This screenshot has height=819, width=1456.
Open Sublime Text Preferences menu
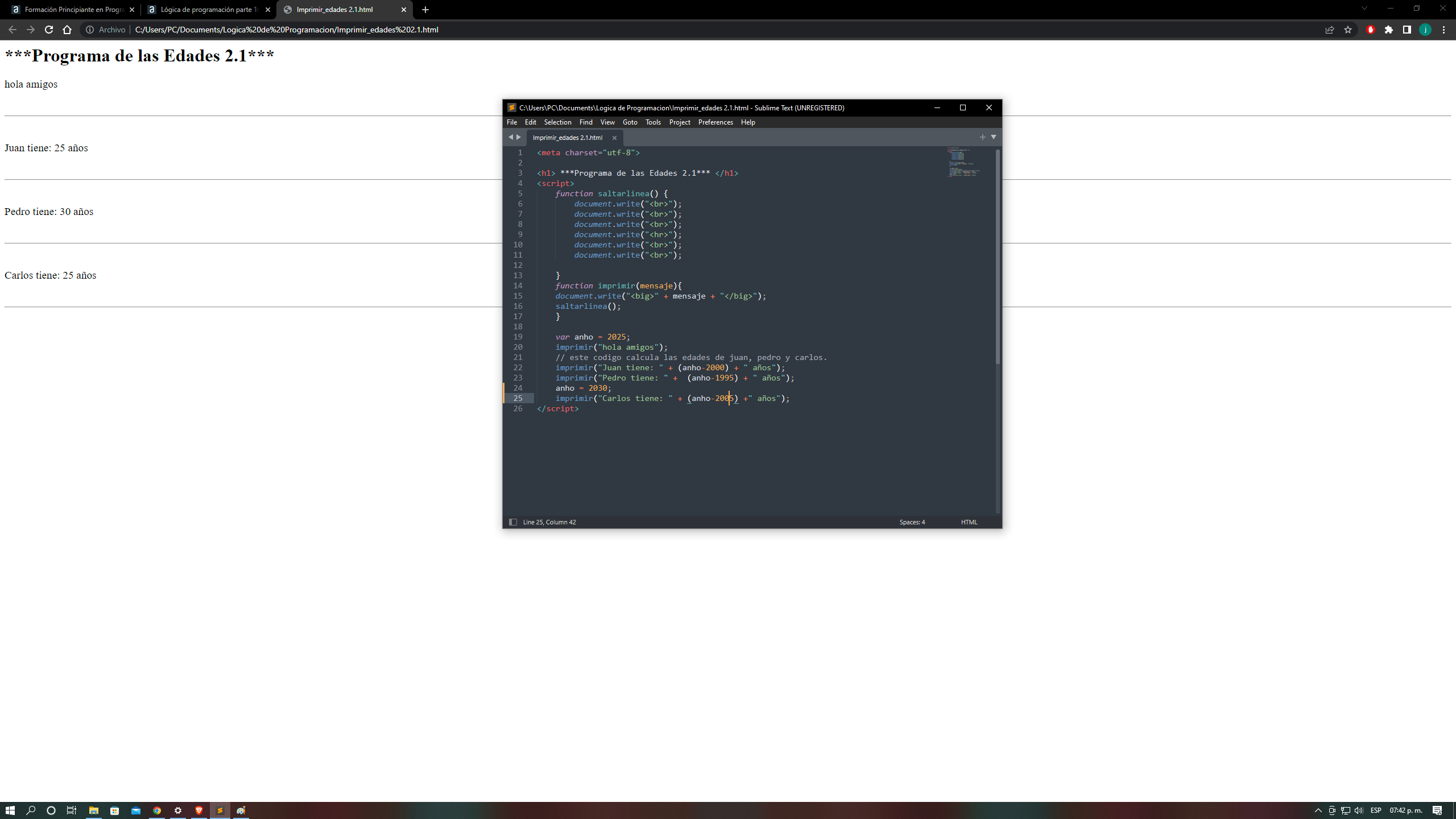pos(715,122)
